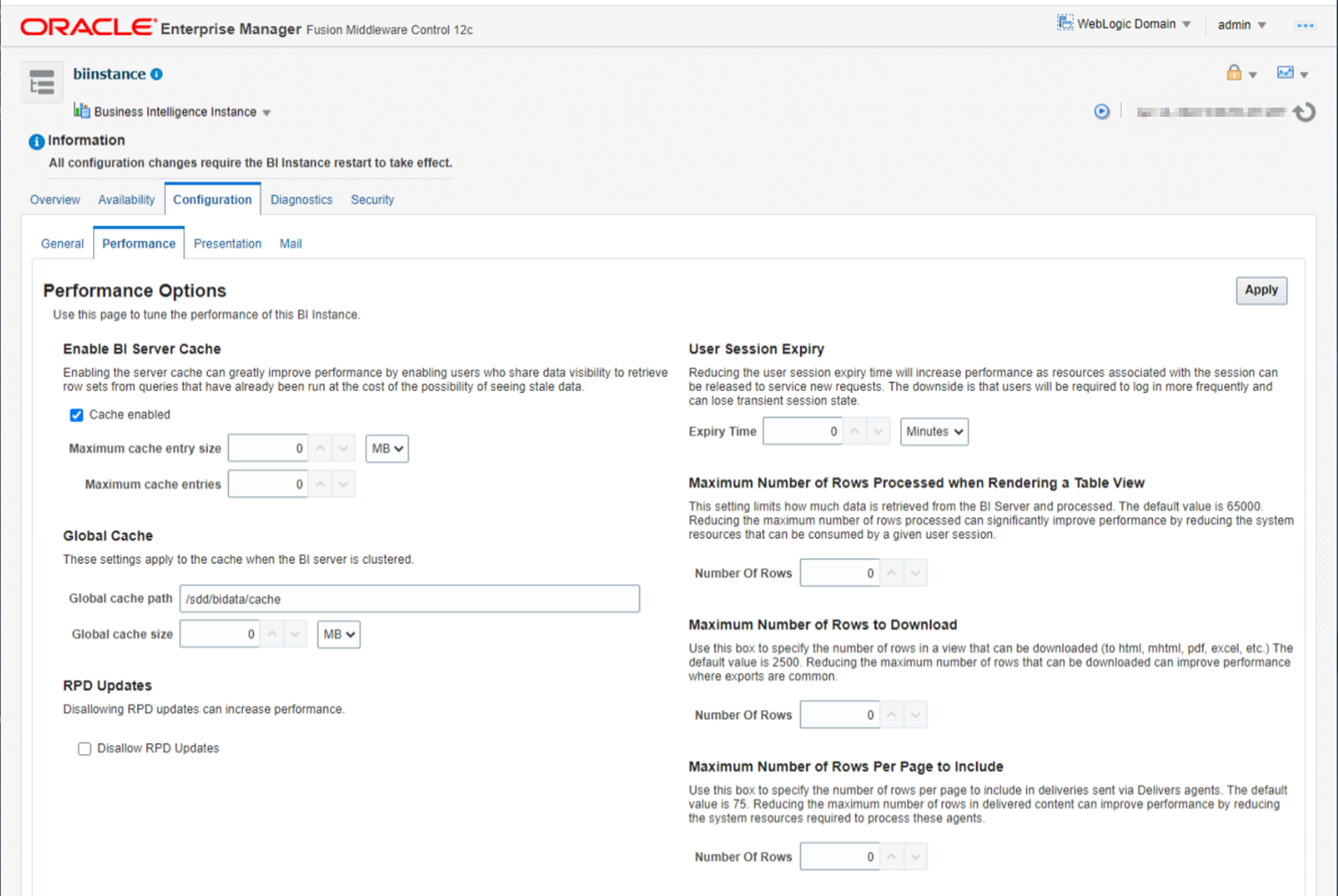Open the Expiry Time Minutes dropdown
Image resolution: width=1338 pixels, height=896 pixels.
934,431
